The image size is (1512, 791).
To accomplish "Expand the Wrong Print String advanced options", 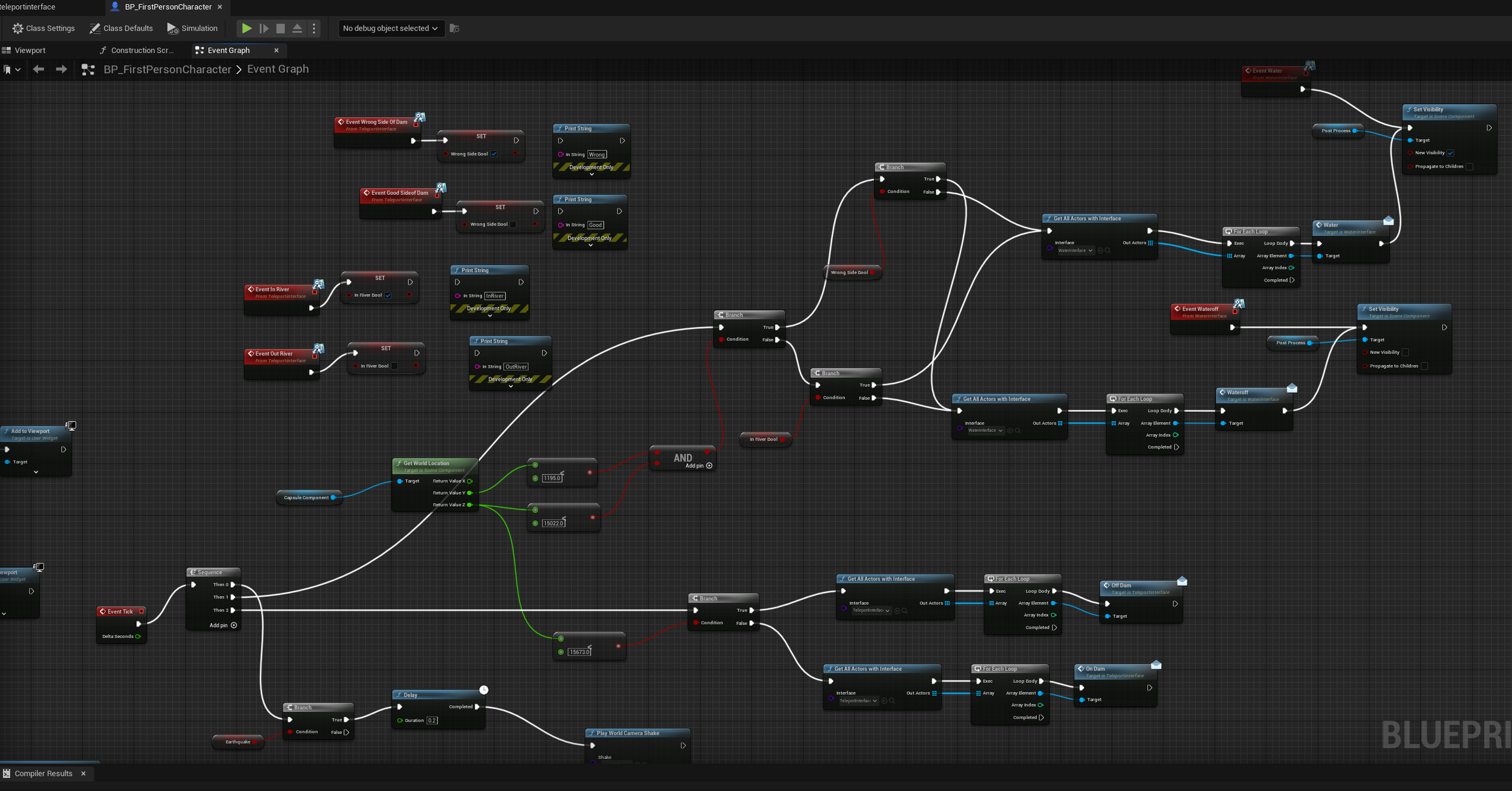I will tap(591, 174).
